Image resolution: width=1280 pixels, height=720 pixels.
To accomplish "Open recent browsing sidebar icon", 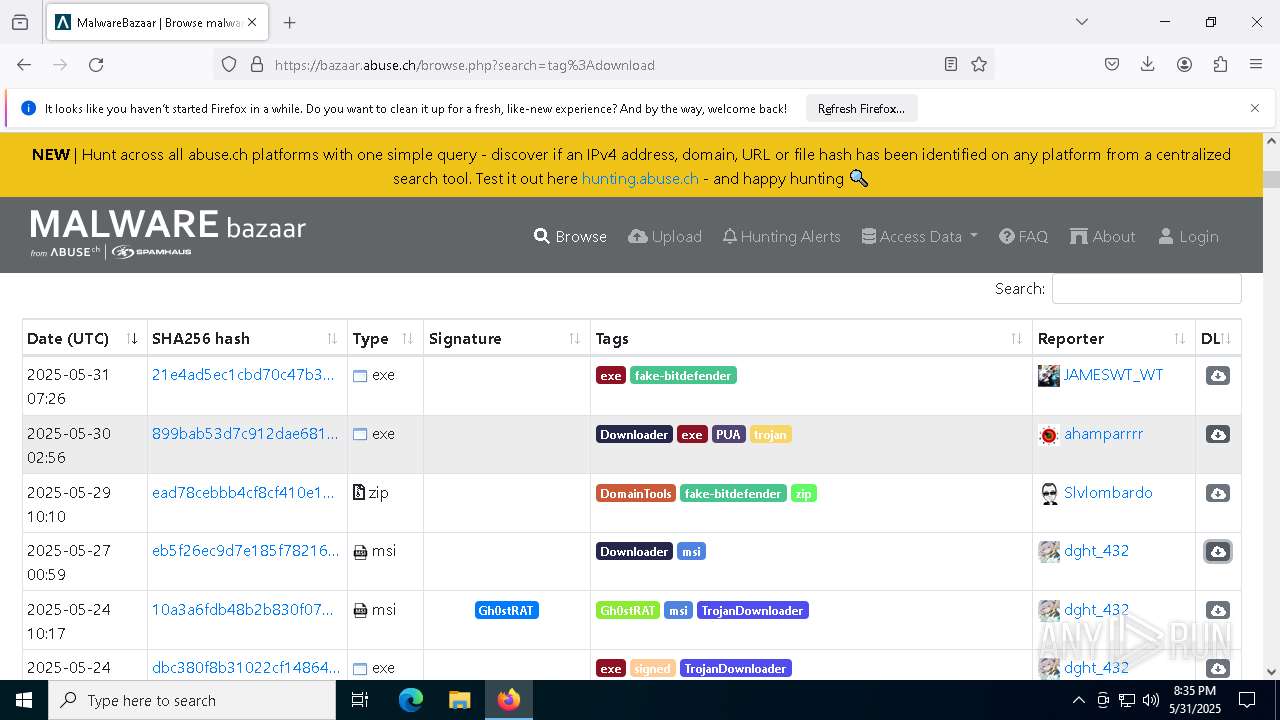I will [20, 22].
